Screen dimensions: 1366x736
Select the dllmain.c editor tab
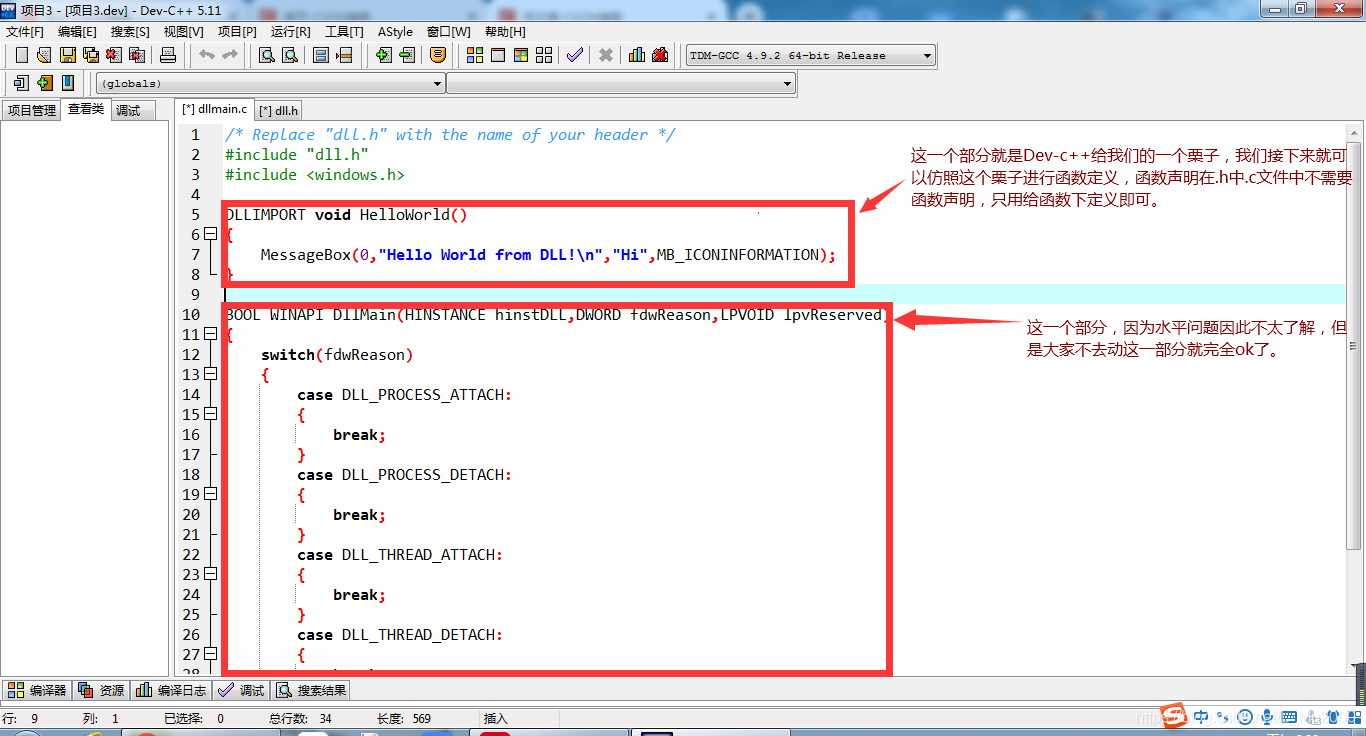coord(214,109)
